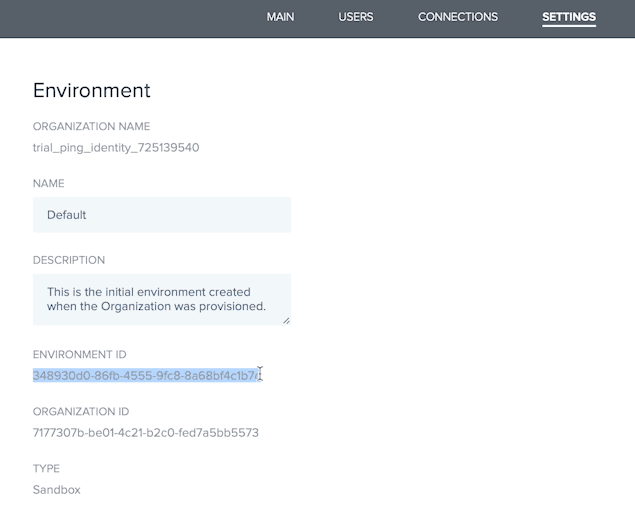Click the NAME field label

48,184
